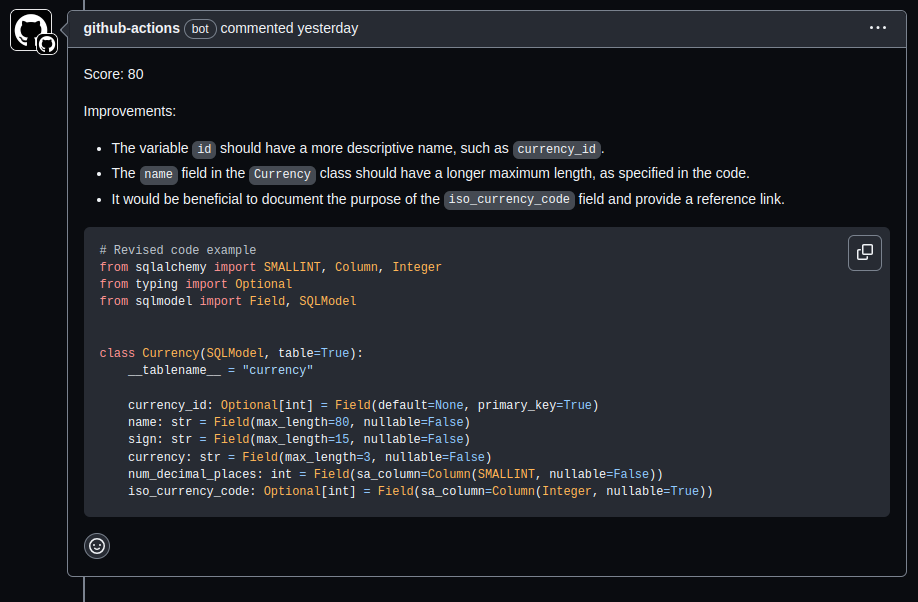
Task: Open the 'commented yesterday' timestamp link
Action: (x=289, y=28)
